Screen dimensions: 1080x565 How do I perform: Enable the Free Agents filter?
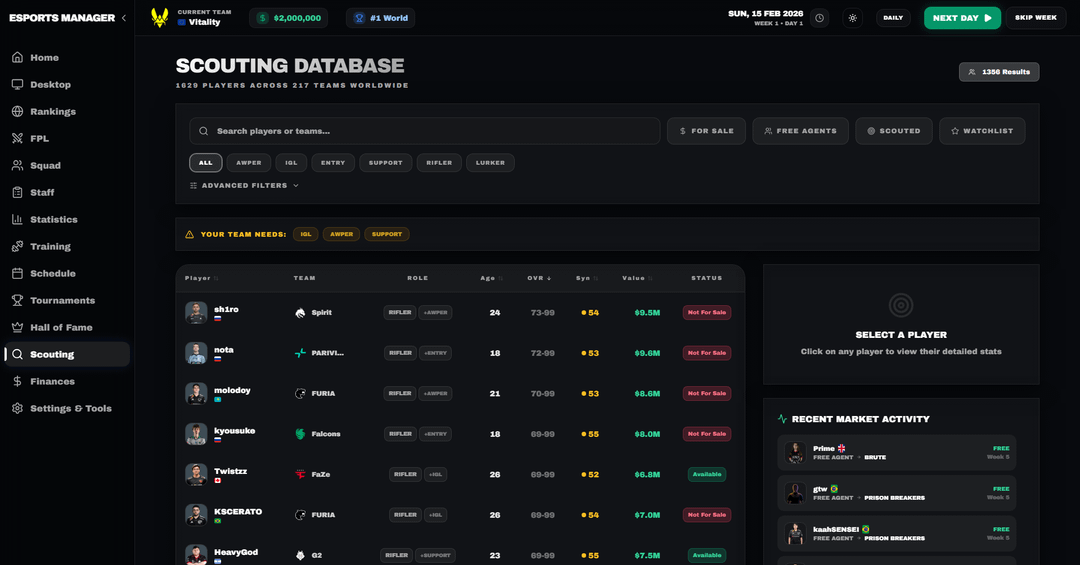(800, 131)
